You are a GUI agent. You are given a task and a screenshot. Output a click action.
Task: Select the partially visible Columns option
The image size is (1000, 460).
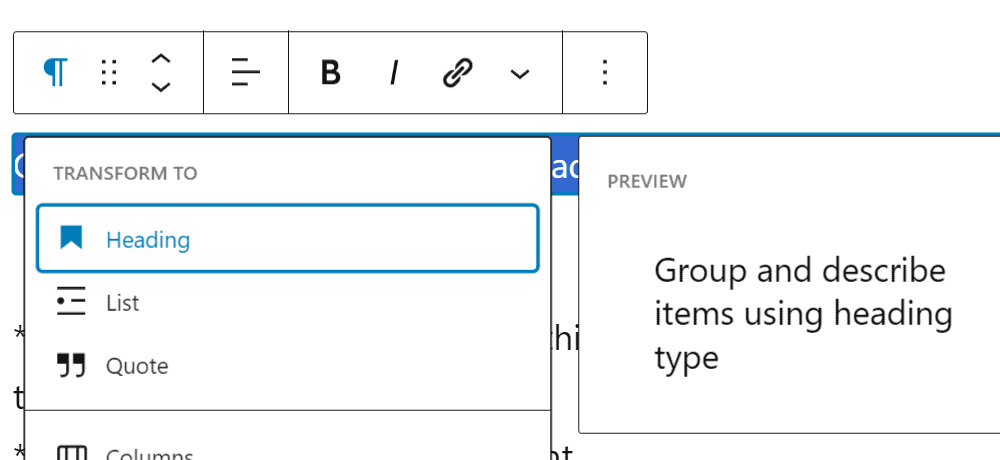point(150,453)
